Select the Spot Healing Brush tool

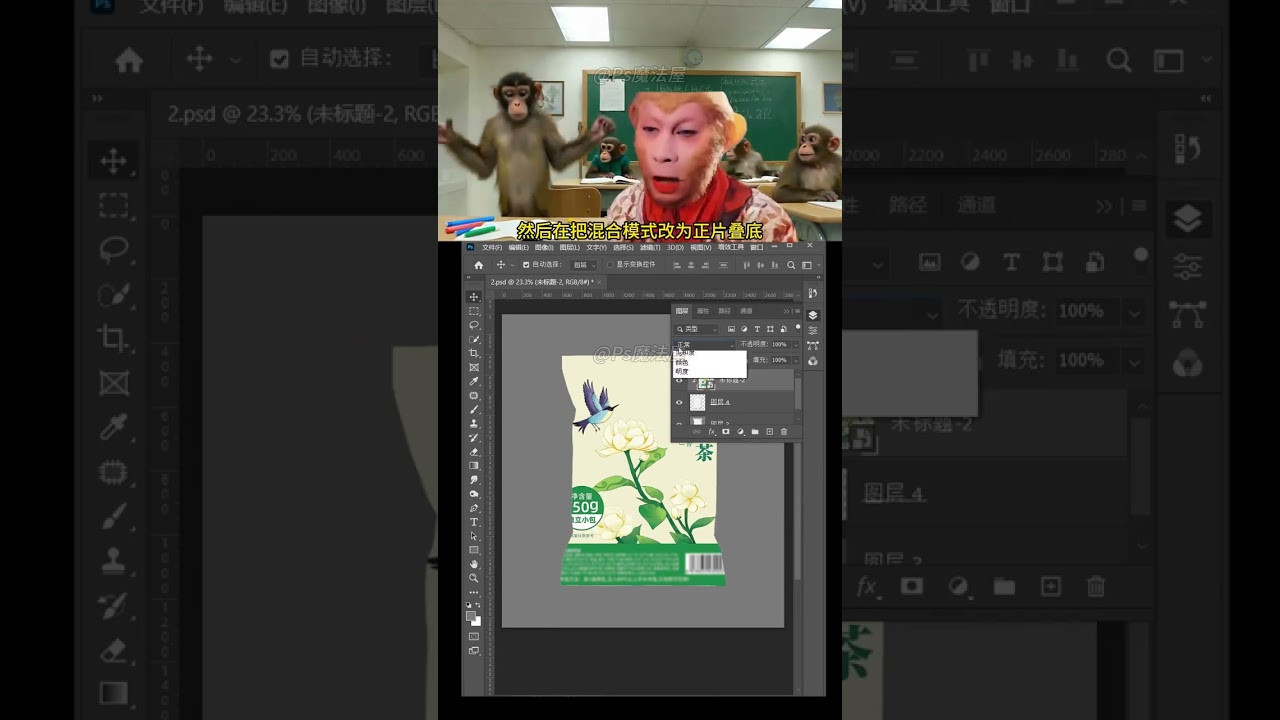tap(474, 395)
